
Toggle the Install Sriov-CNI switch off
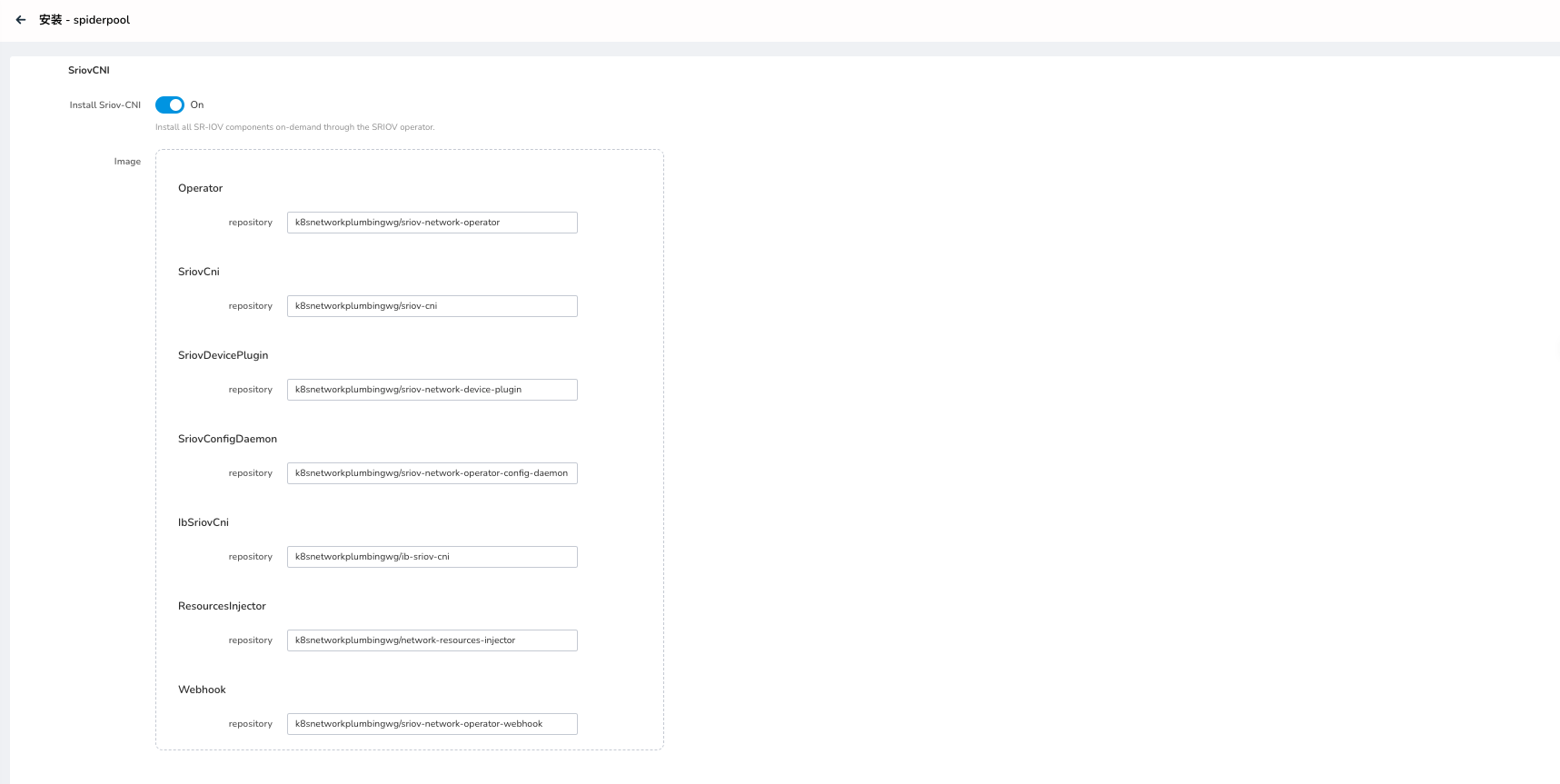click(x=170, y=105)
